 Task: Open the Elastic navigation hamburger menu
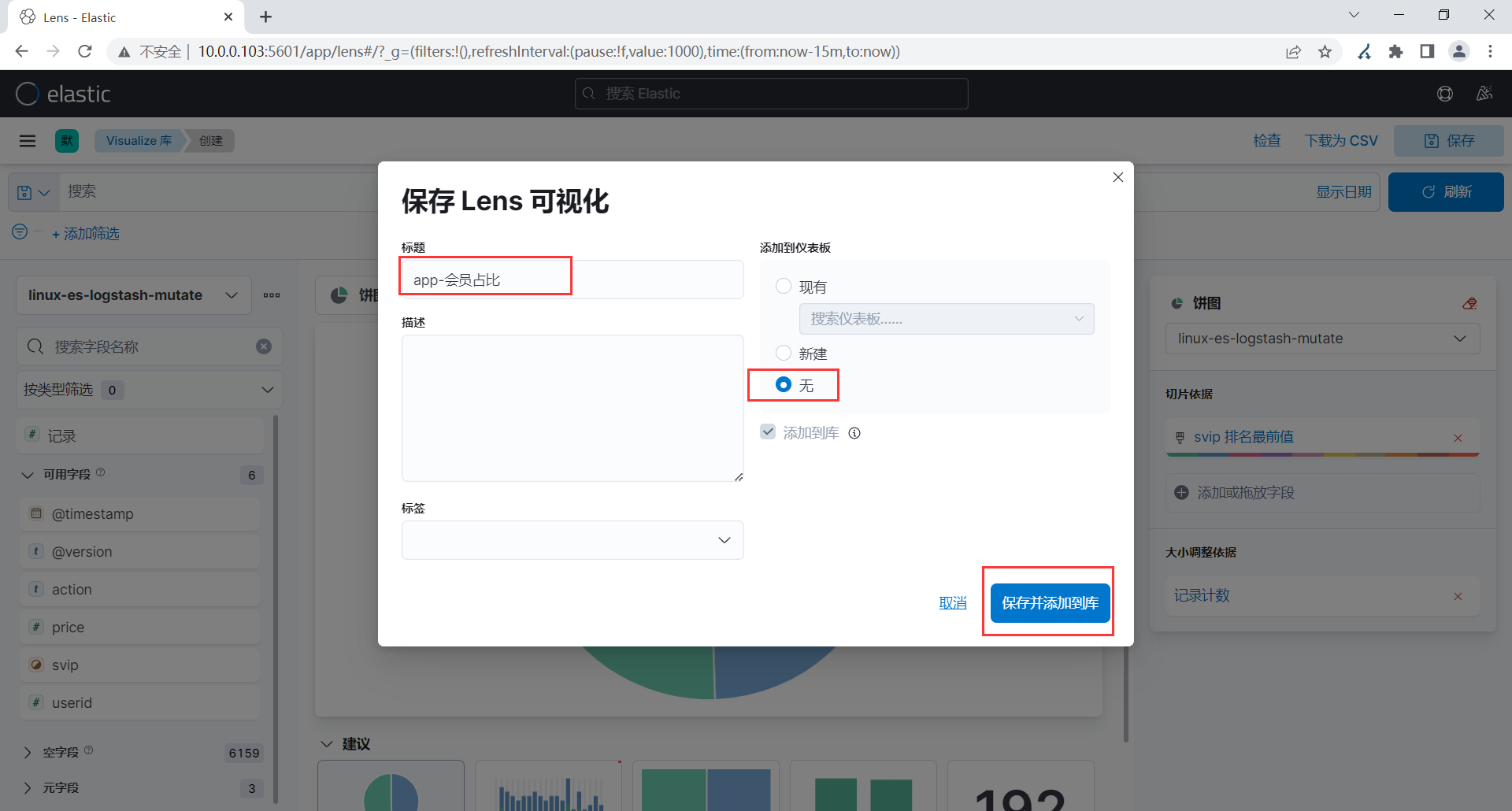click(x=28, y=141)
